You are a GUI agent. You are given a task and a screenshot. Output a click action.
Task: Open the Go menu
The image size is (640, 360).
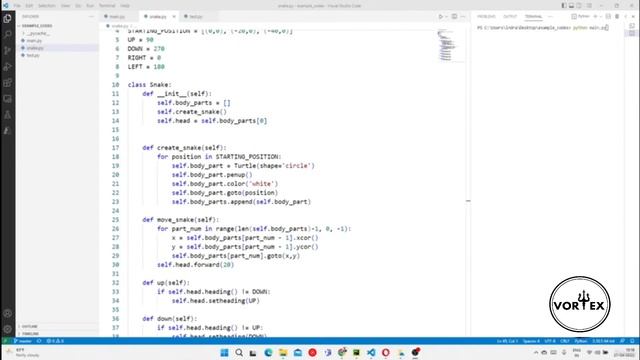78,6
